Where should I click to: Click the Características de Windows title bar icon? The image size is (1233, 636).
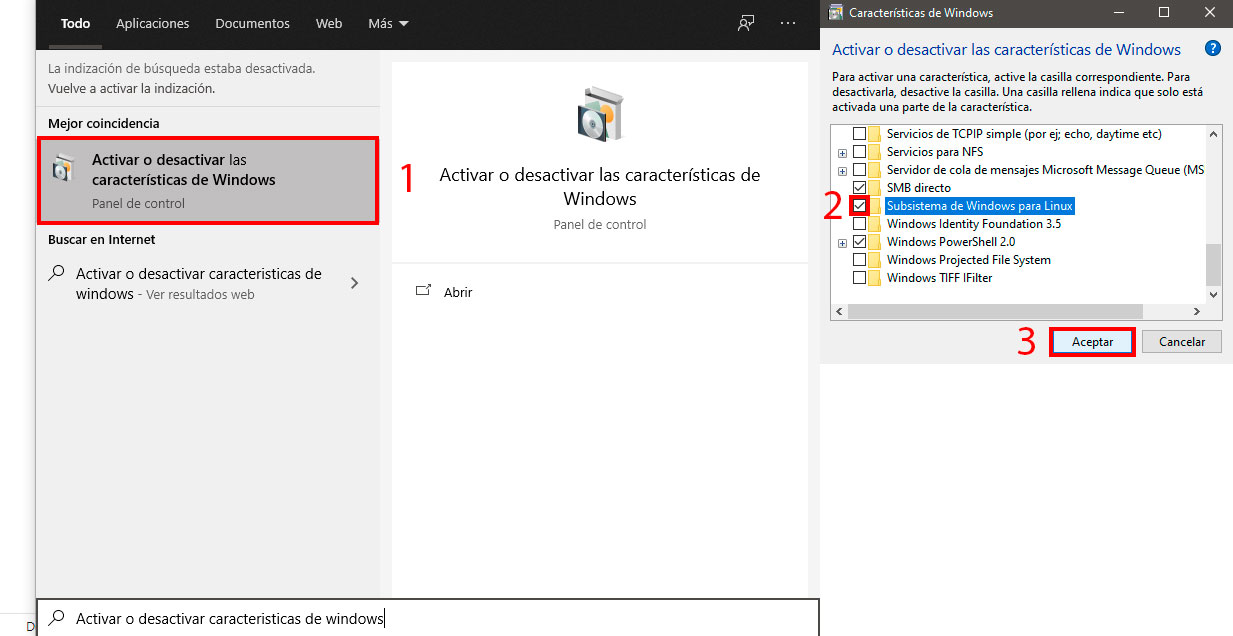point(836,13)
